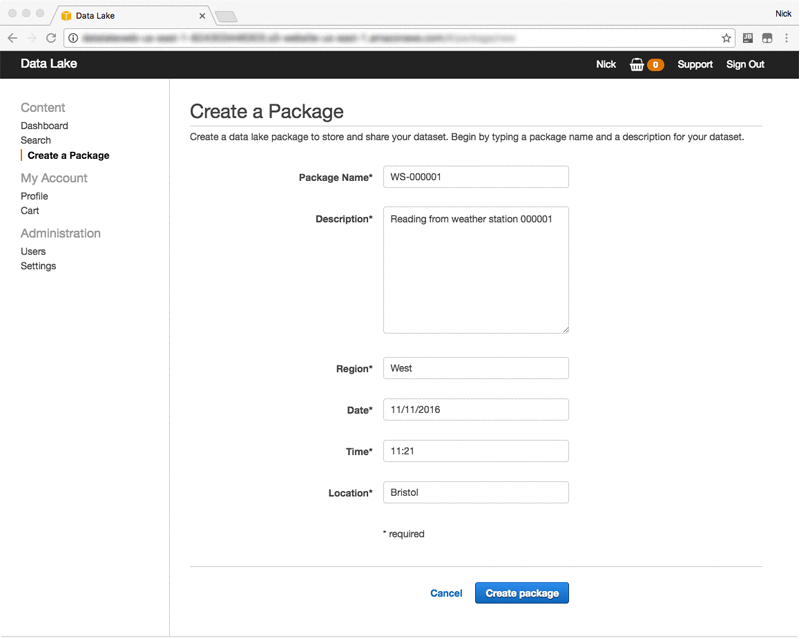Screen dimensions: 800x639
Task: Open the Chrome menu three-dot icon
Action: point(788,37)
